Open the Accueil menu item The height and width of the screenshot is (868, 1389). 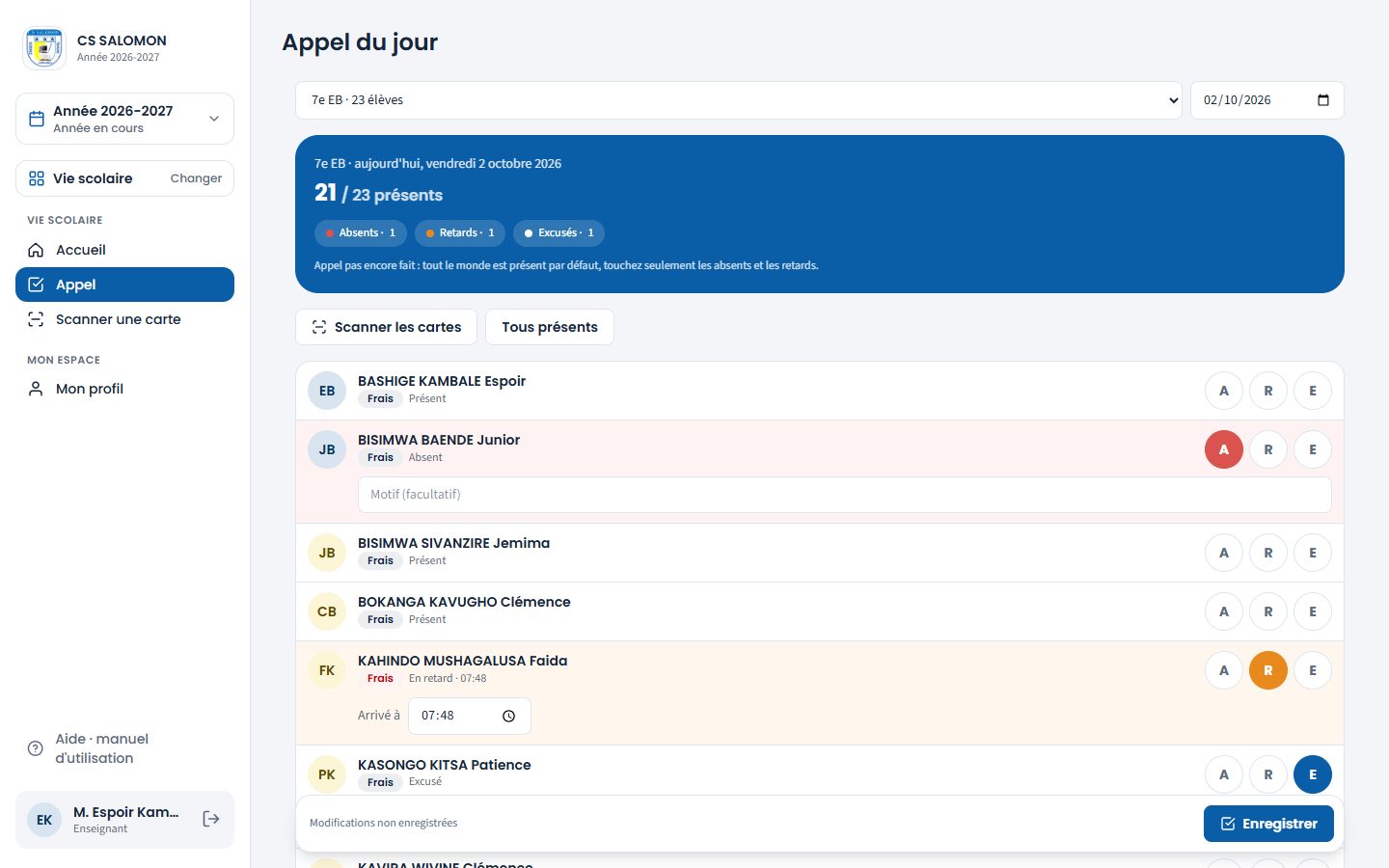tap(124, 250)
